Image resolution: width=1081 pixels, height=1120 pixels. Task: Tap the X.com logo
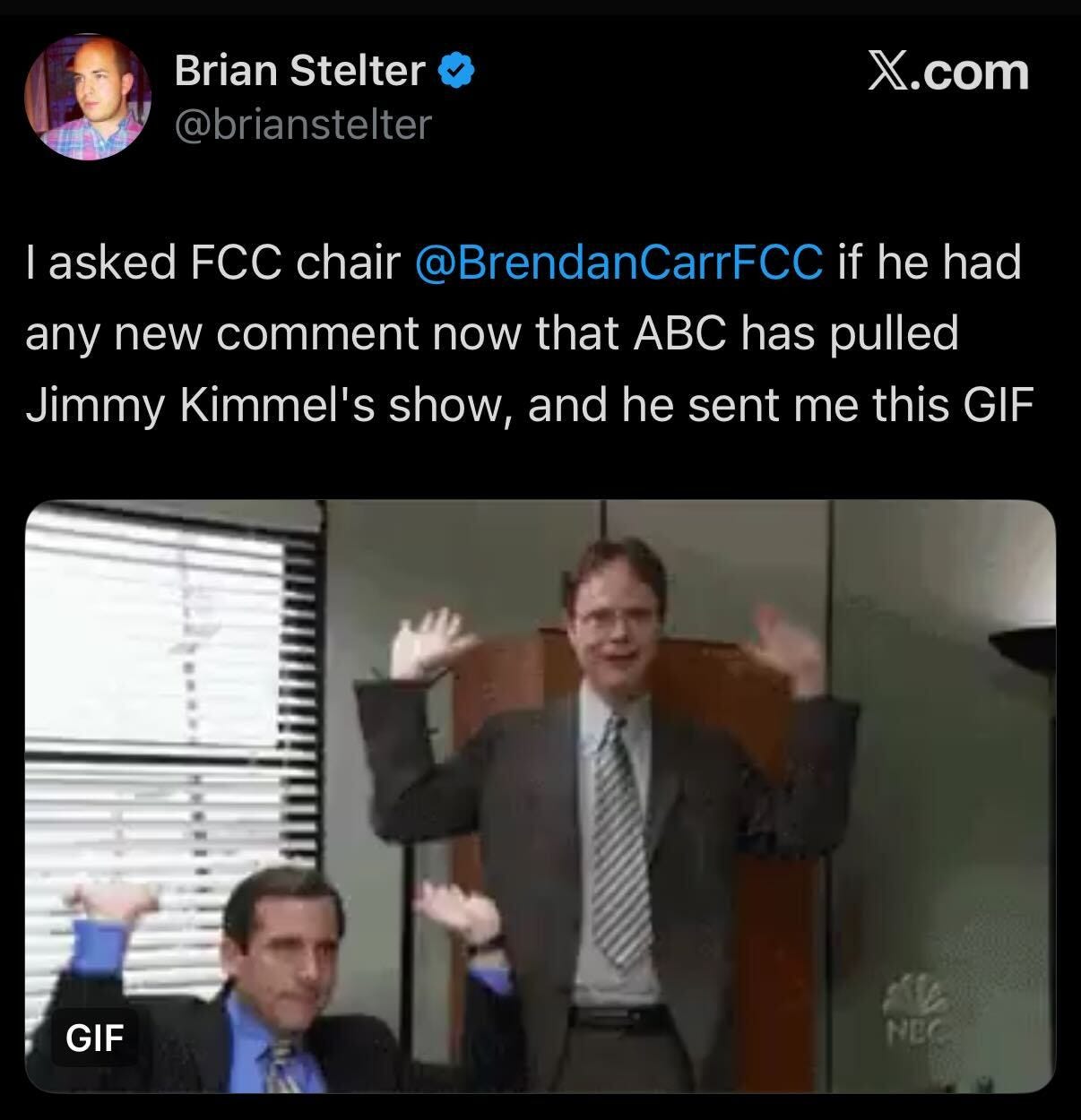coord(948,72)
